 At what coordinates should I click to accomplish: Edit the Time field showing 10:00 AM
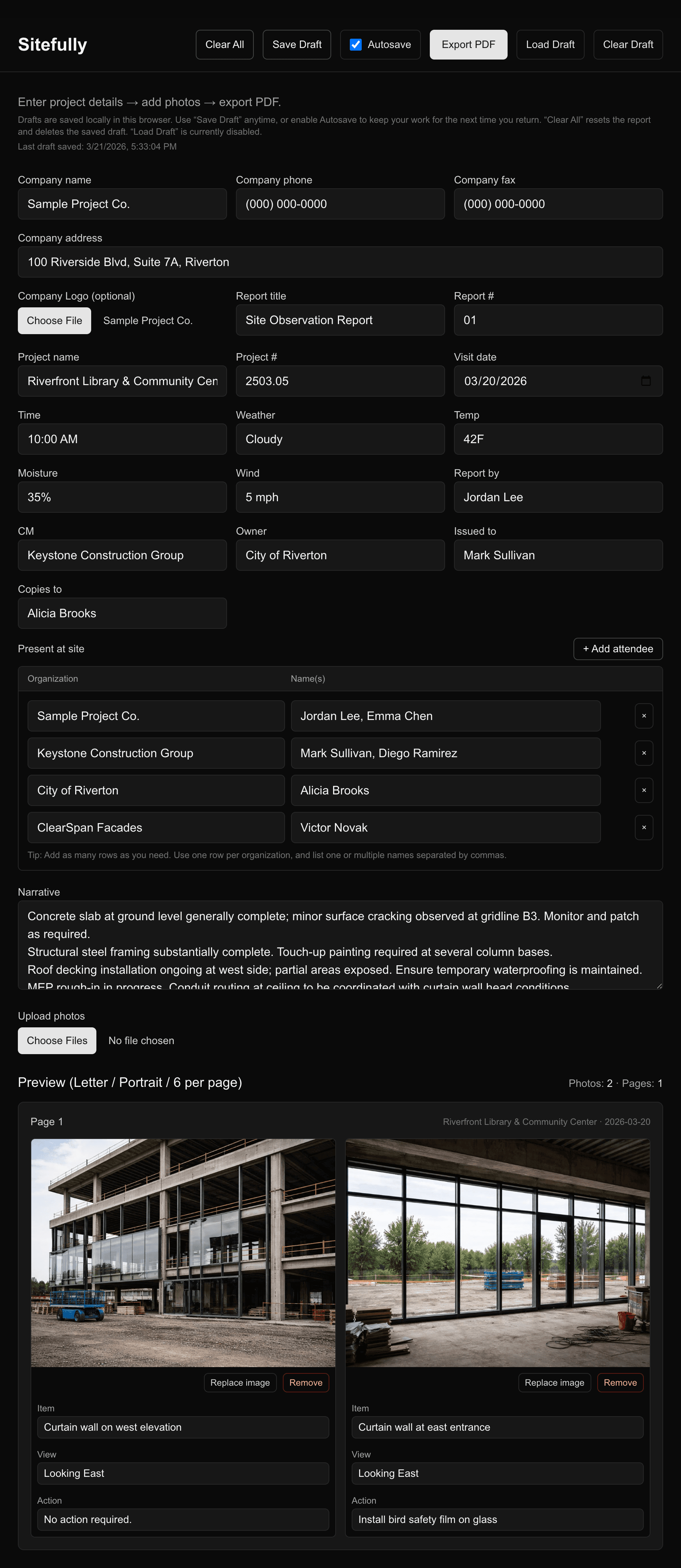[x=122, y=439]
